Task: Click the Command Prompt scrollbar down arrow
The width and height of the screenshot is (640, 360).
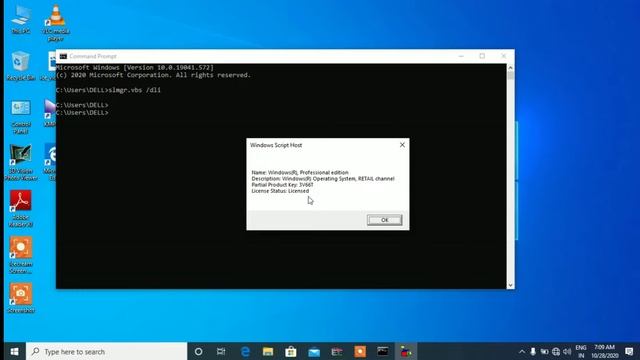Action: click(510, 285)
